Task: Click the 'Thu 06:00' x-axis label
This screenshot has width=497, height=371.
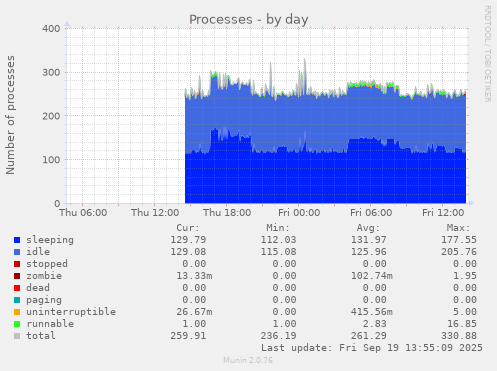Action: point(83,213)
